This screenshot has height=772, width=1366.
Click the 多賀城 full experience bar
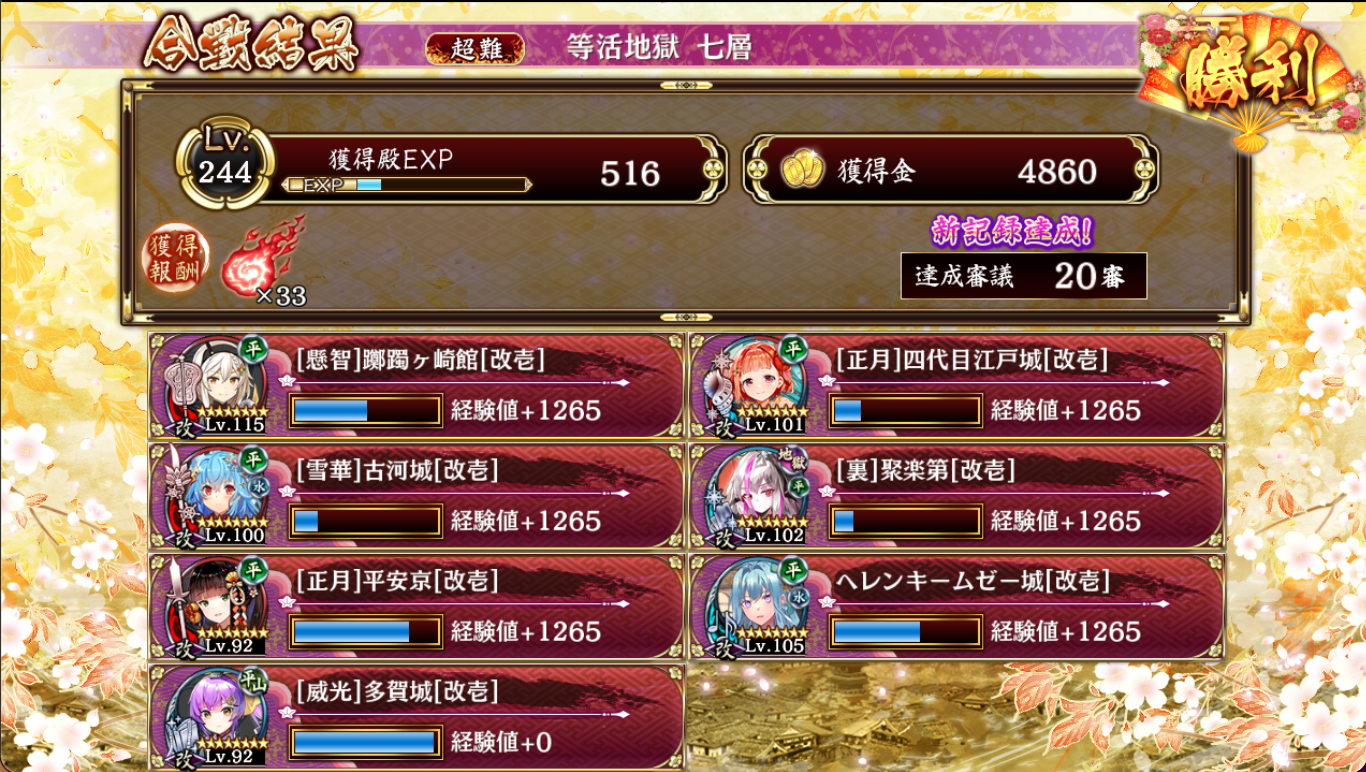coord(365,742)
